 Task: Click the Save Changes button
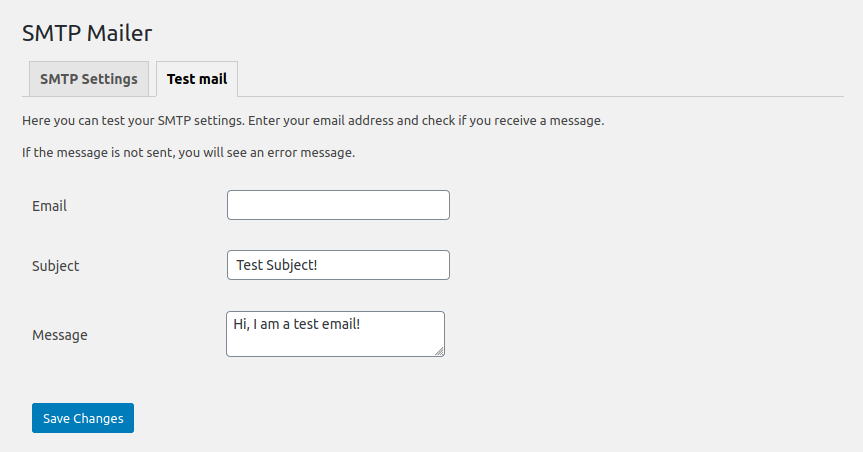[83, 418]
